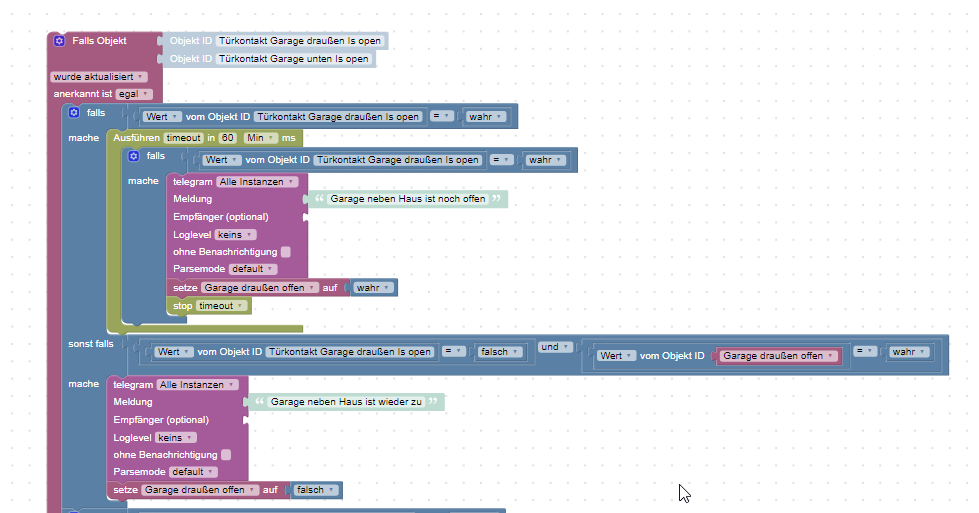
Task: Open timeout name dropdown in Ausführen block
Action: [184, 138]
